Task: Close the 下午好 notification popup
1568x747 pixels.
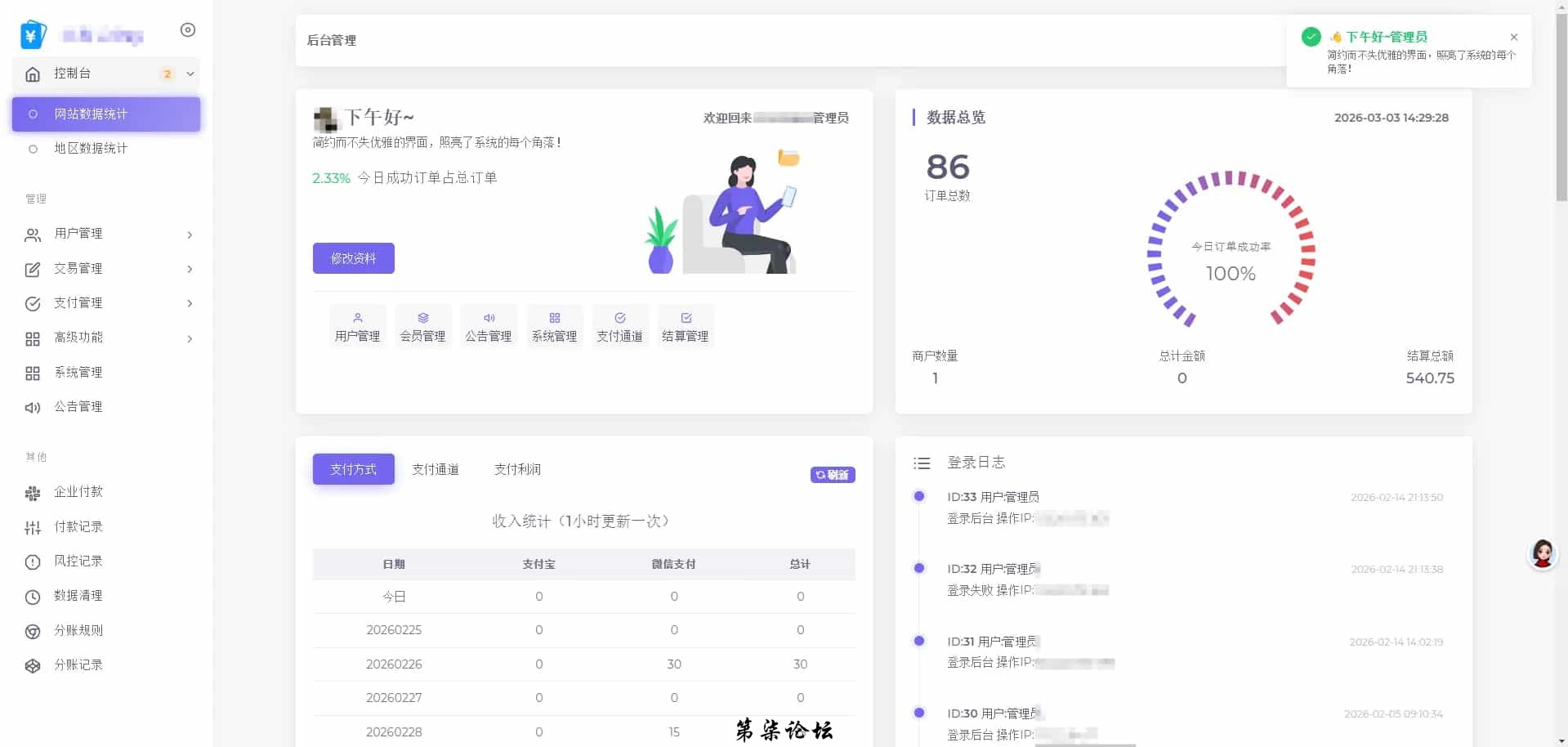Action: click(1513, 37)
